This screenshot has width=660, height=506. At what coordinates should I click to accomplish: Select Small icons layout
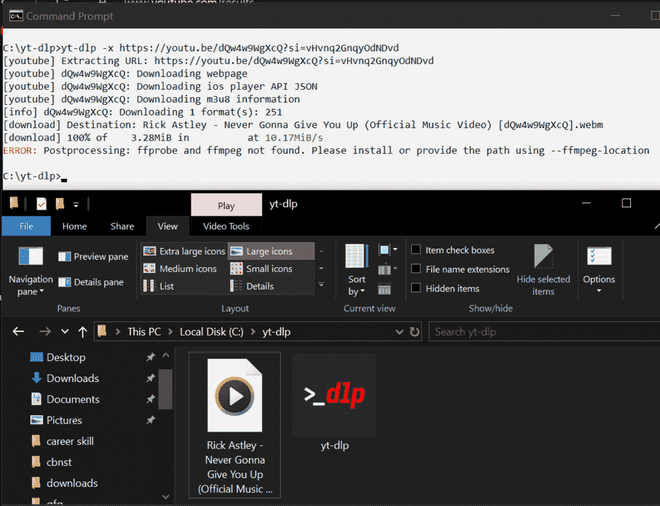(261, 269)
